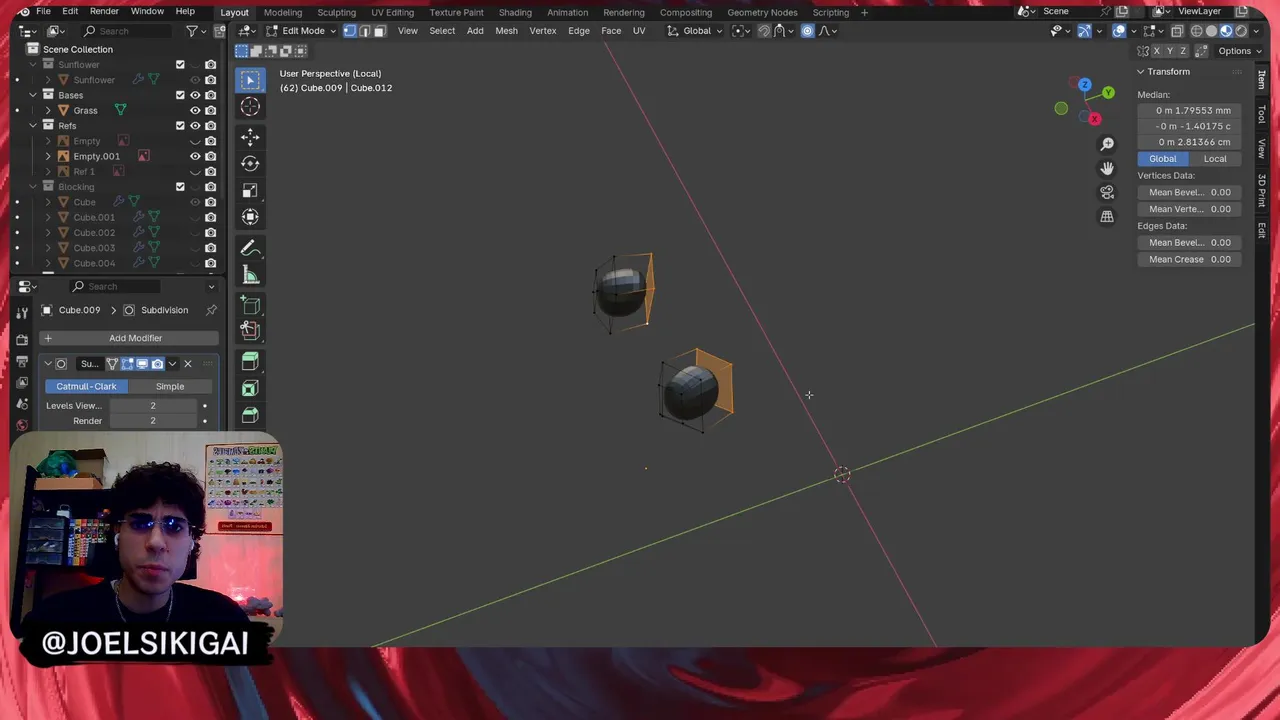Select the Add Cube tool
Screen dimensions: 1280x720
click(250, 305)
